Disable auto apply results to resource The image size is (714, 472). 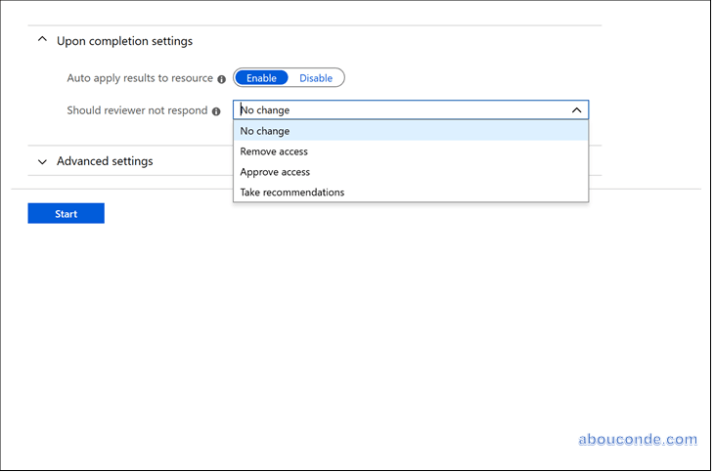point(316,78)
